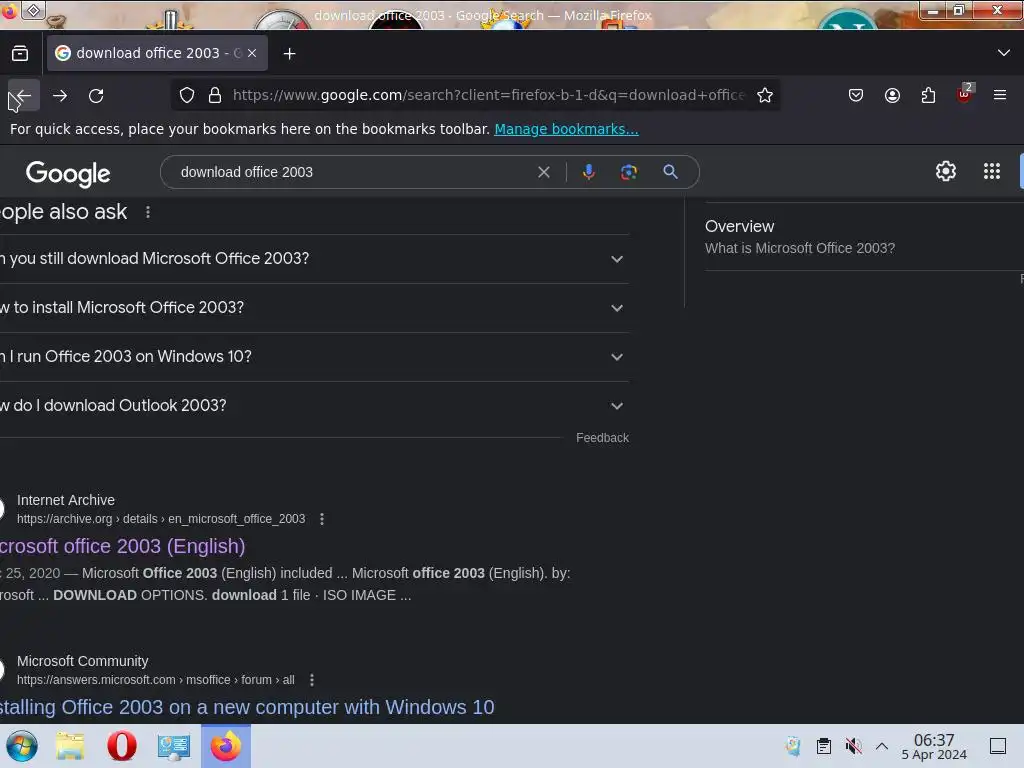Go to Google homepage logo

pos(68,174)
